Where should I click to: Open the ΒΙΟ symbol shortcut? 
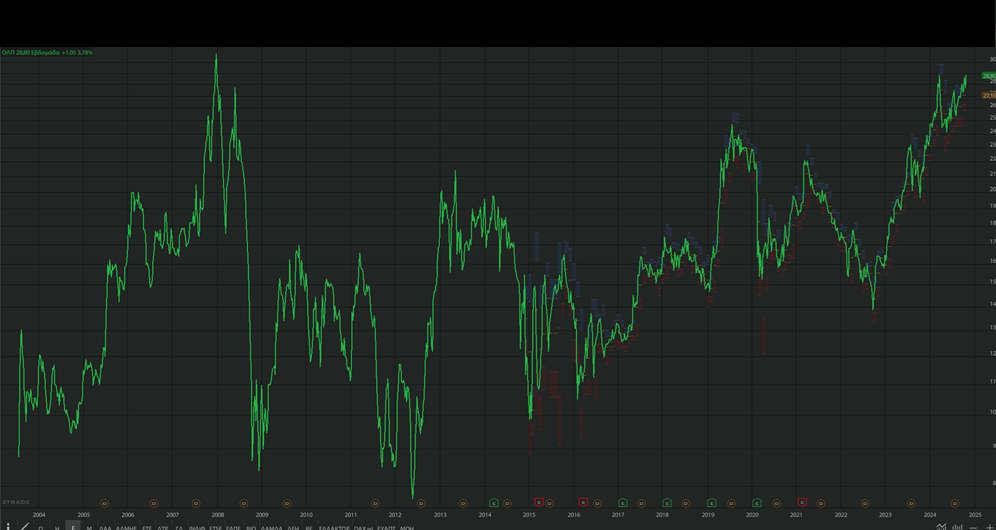point(251,527)
